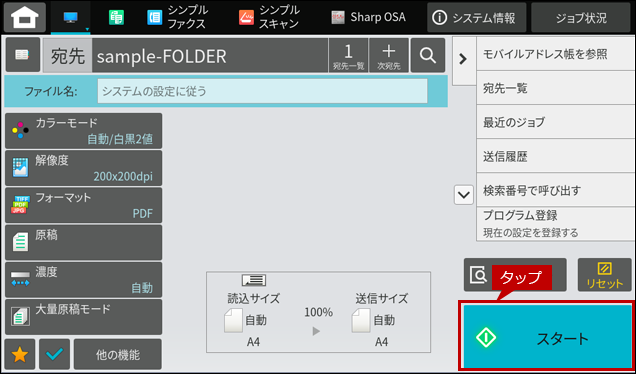The height and width of the screenshot is (374, 636).
Task: Open the Job Status button
Action: 581,17
